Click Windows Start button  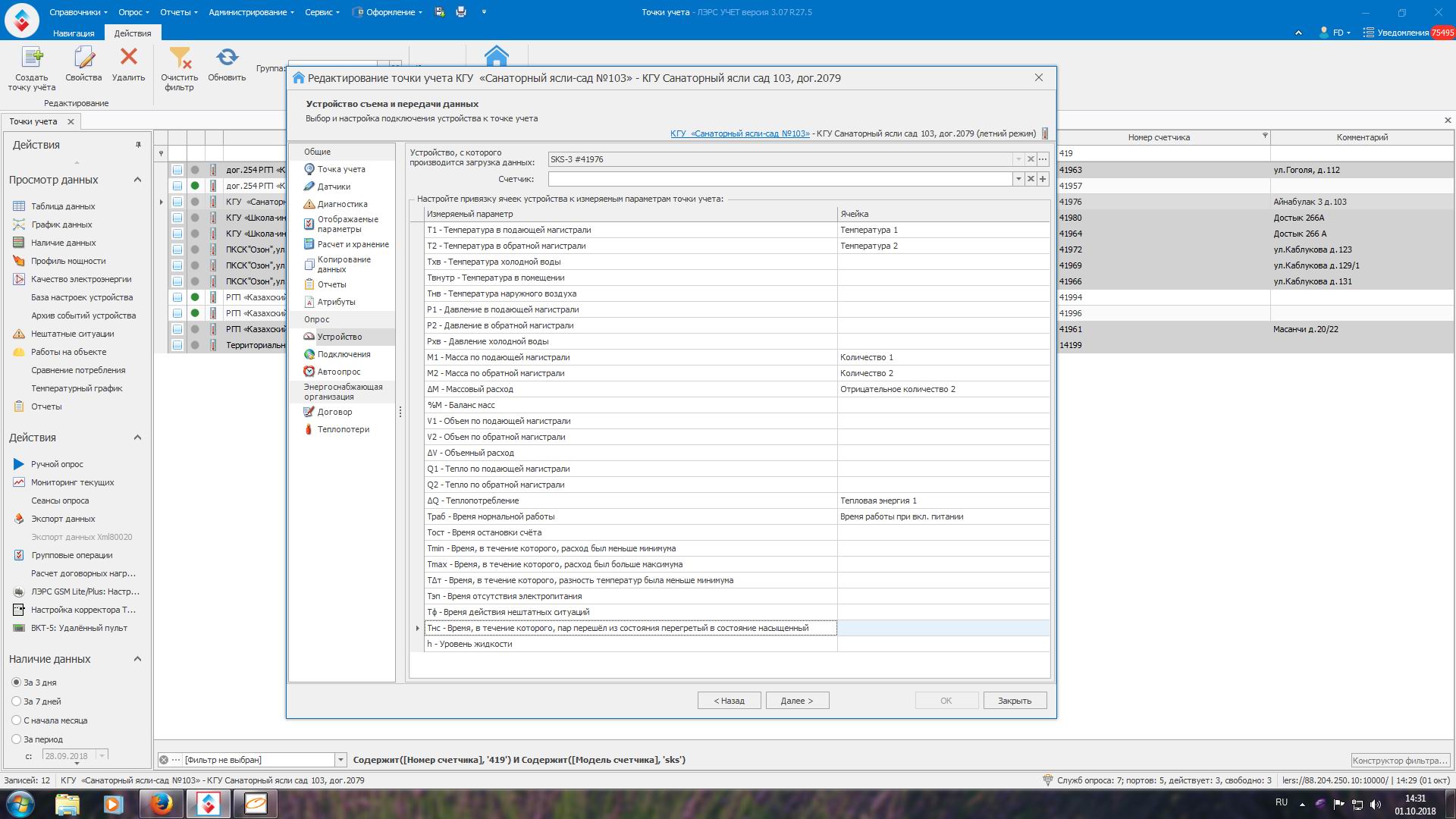pyautogui.click(x=20, y=803)
